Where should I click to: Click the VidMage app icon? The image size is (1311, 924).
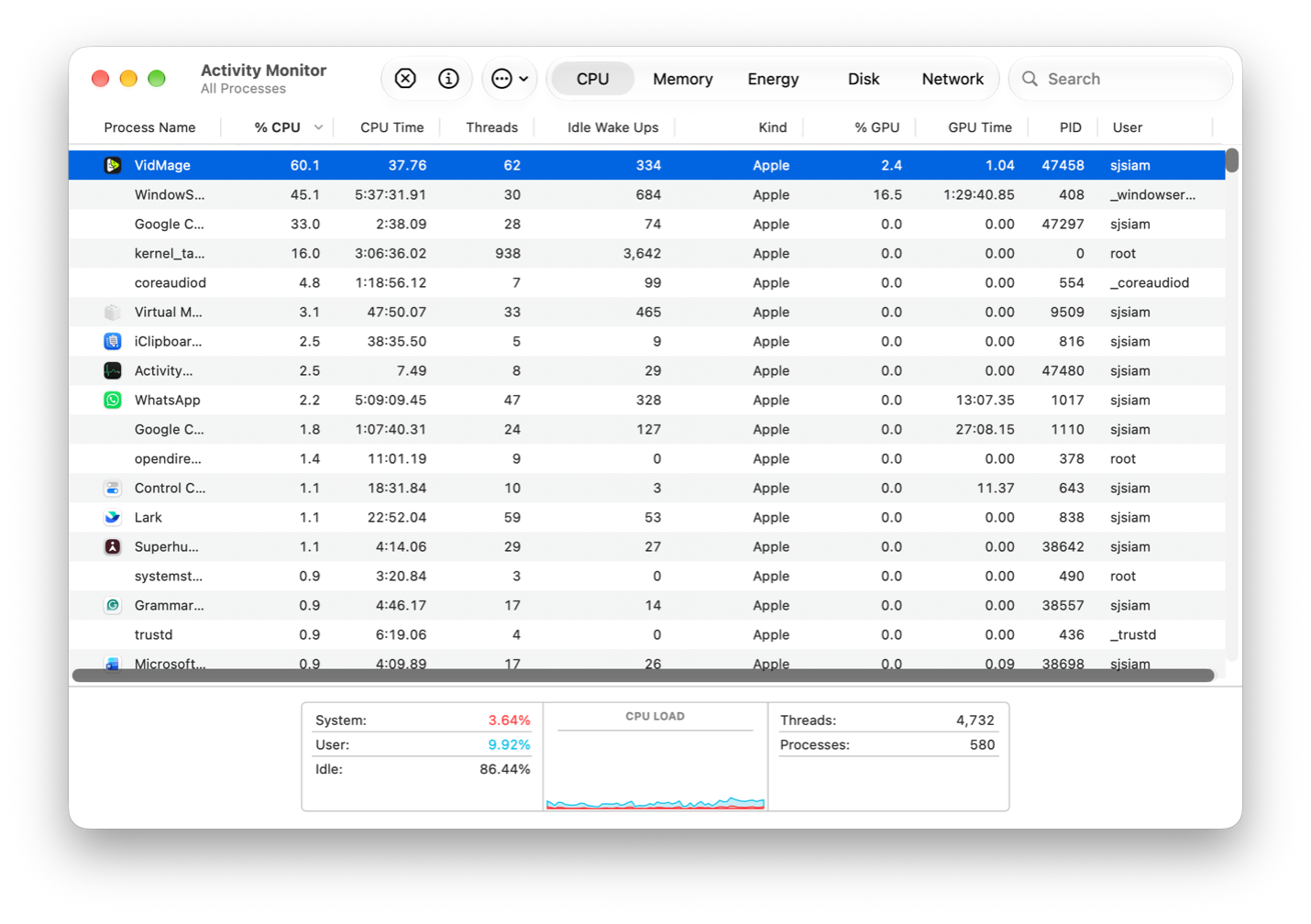pyautogui.click(x=113, y=165)
